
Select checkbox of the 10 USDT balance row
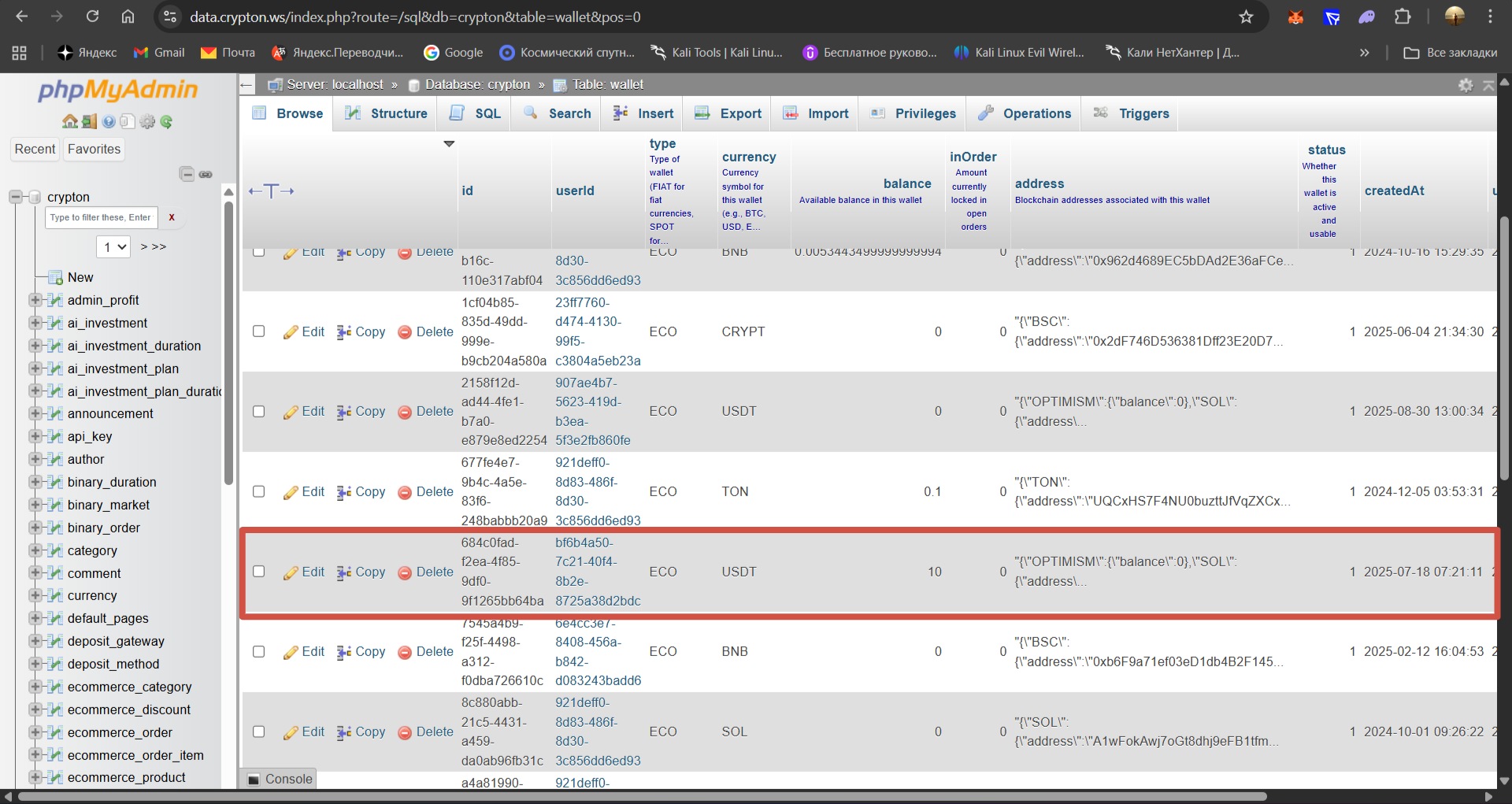click(258, 572)
